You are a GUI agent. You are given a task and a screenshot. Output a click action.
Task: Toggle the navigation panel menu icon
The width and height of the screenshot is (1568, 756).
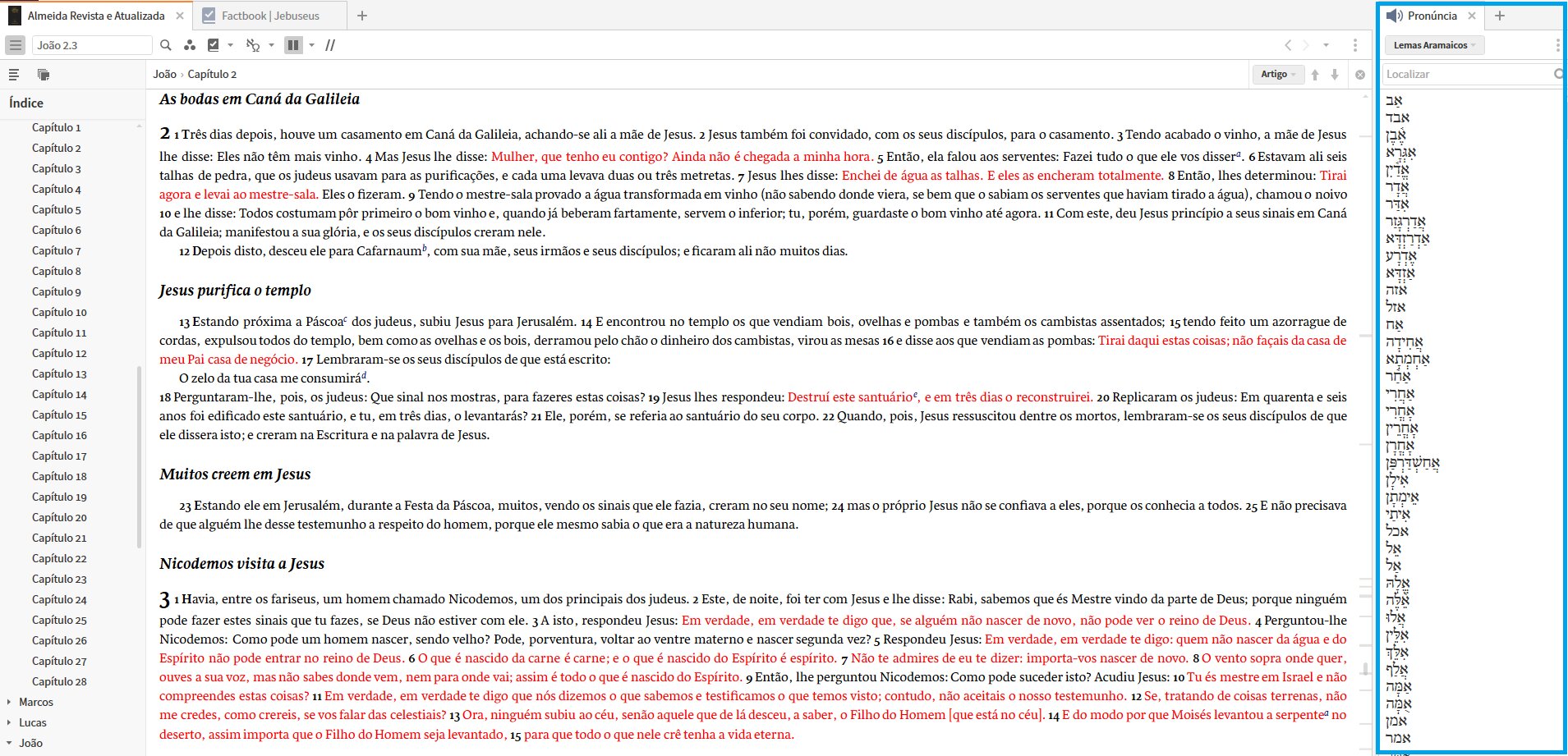(x=16, y=45)
